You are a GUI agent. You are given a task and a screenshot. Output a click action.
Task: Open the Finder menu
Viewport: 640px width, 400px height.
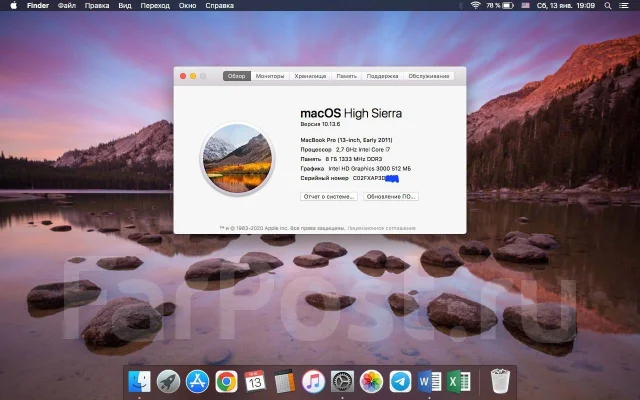[x=38, y=6]
